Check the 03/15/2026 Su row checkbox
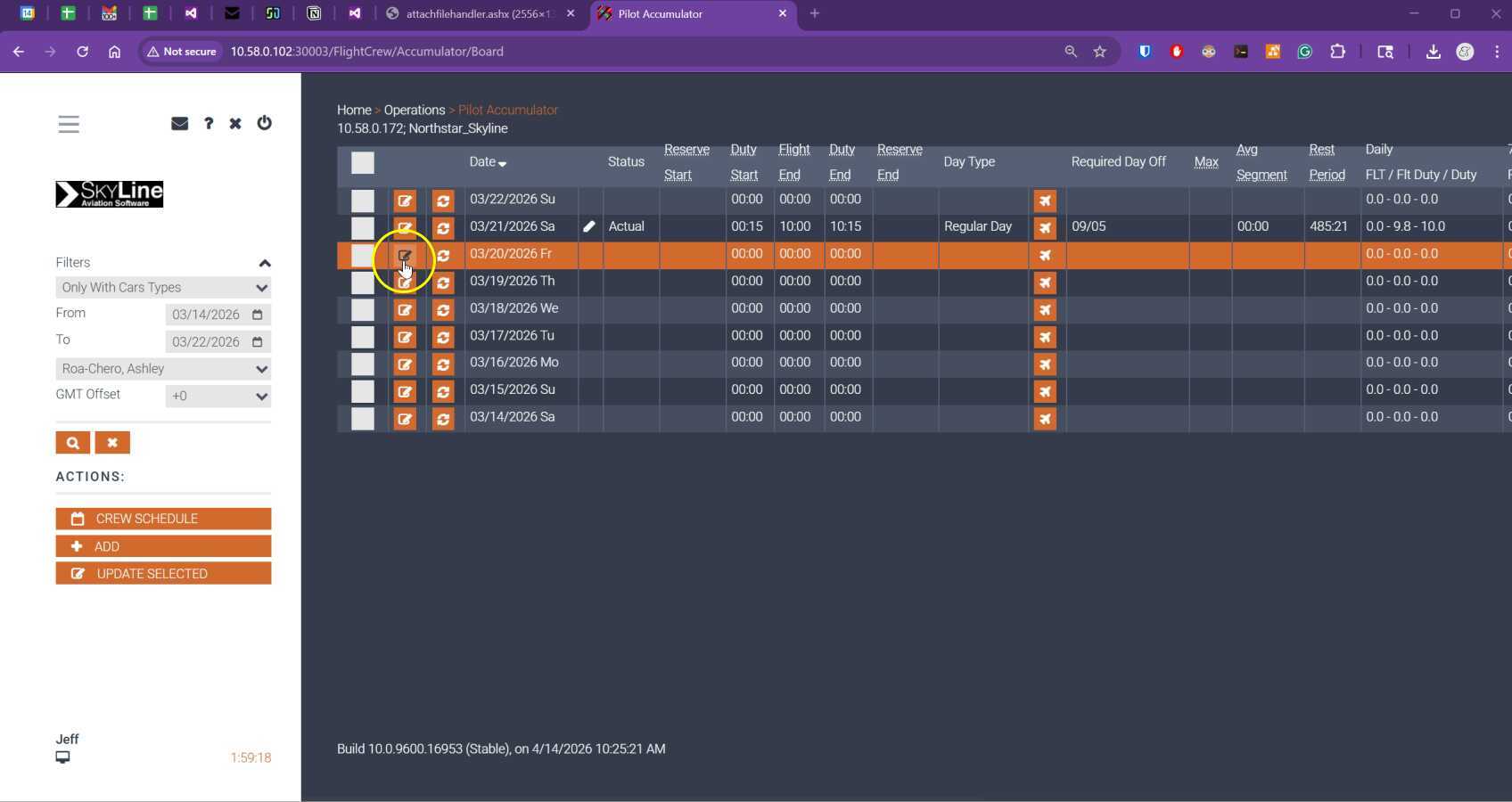Screen dimensions: 1512x802 (x=363, y=392)
